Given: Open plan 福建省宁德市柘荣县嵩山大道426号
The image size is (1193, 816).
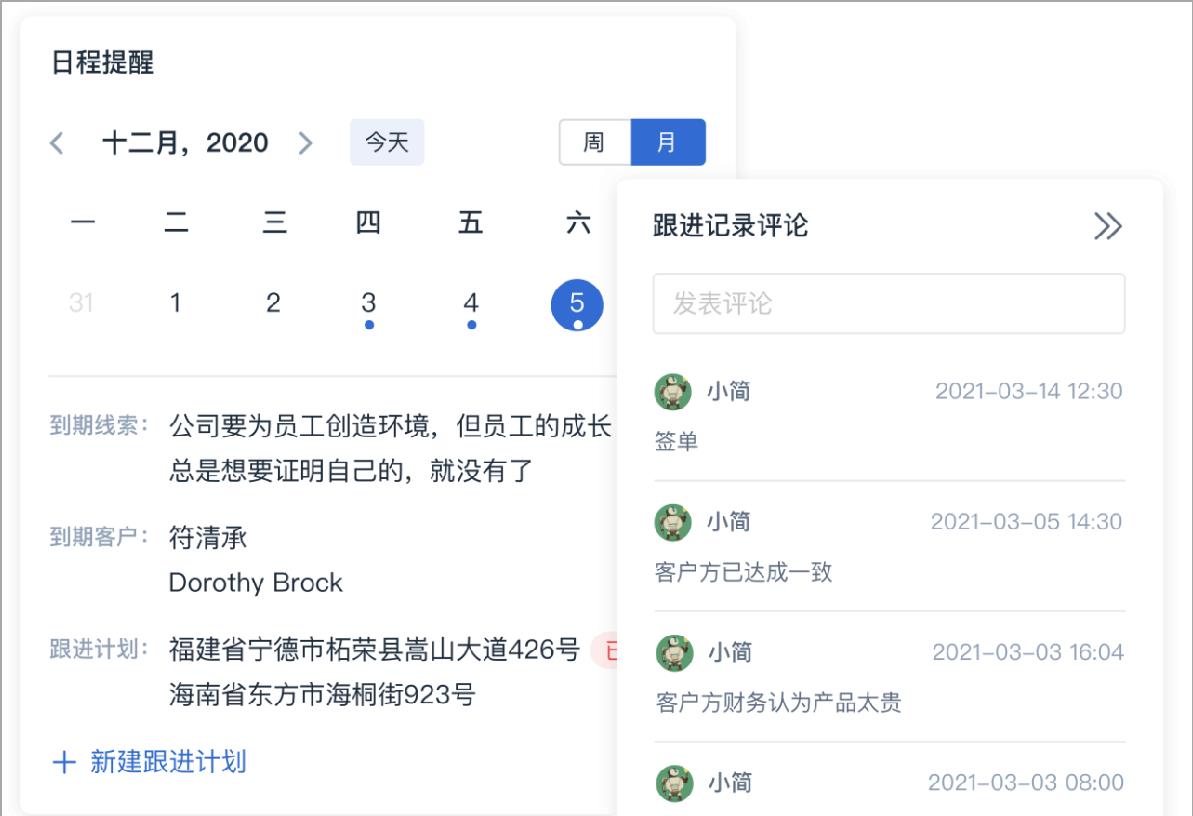Looking at the screenshot, I should tap(374, 649).
